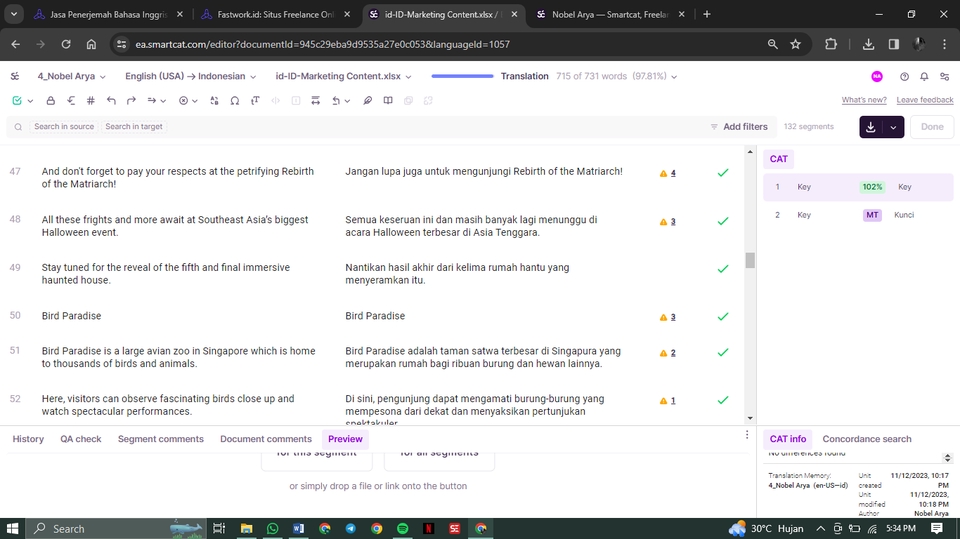Open editor settings sliders icon

(945, 77)
